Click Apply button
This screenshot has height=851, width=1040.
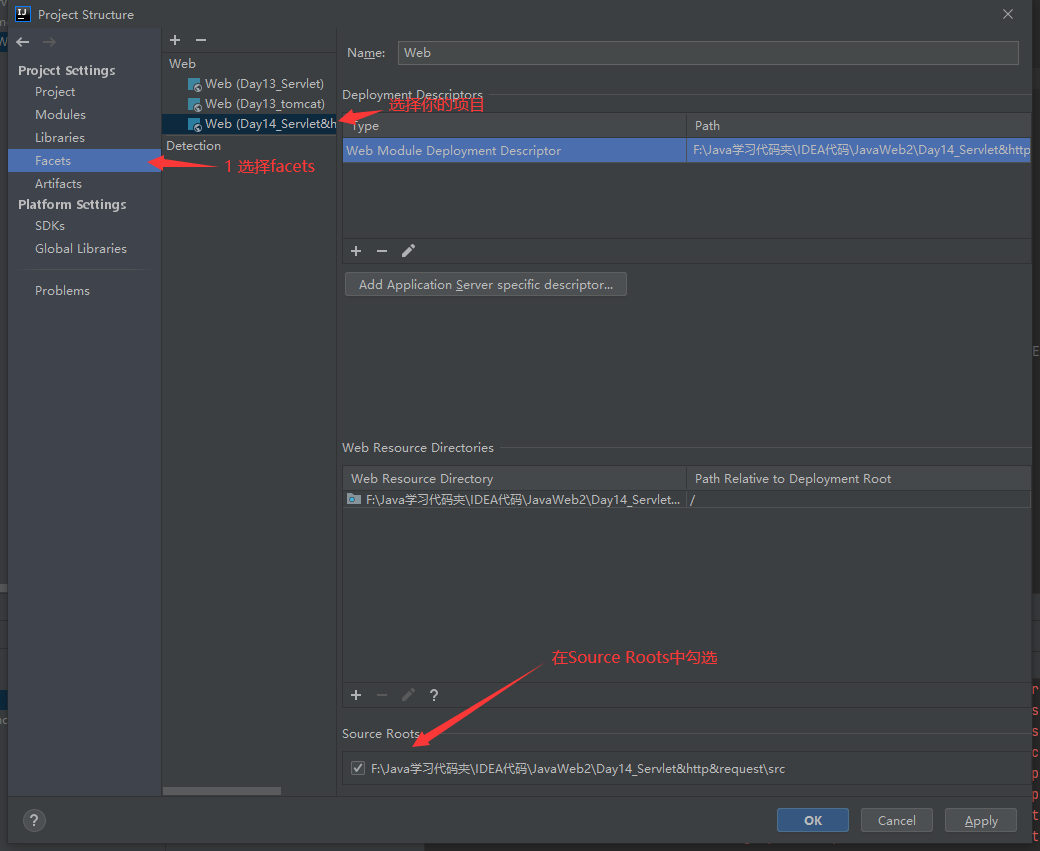[x=981, y=820]
